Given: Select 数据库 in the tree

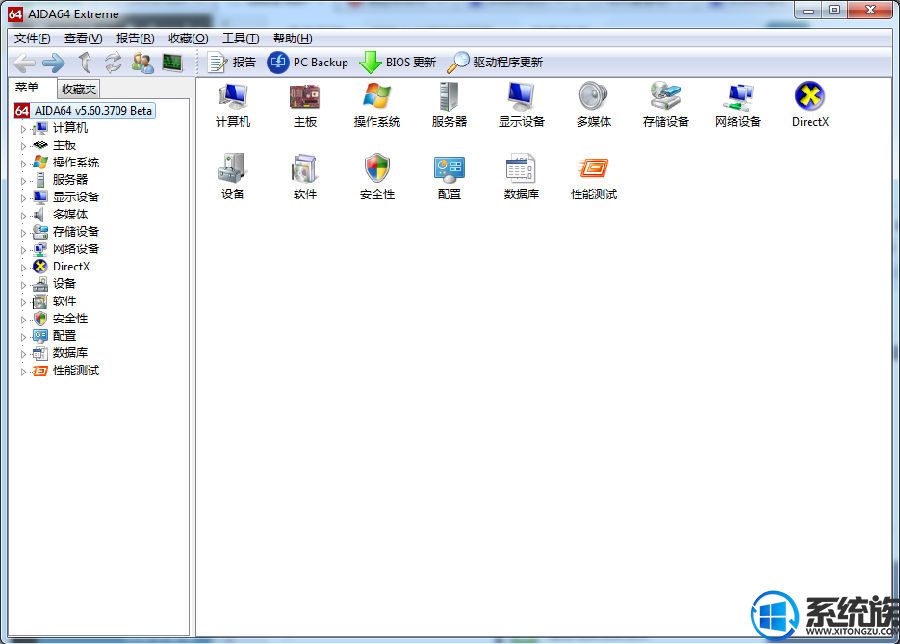Looking at the screenshot, I should pos(71,353).
